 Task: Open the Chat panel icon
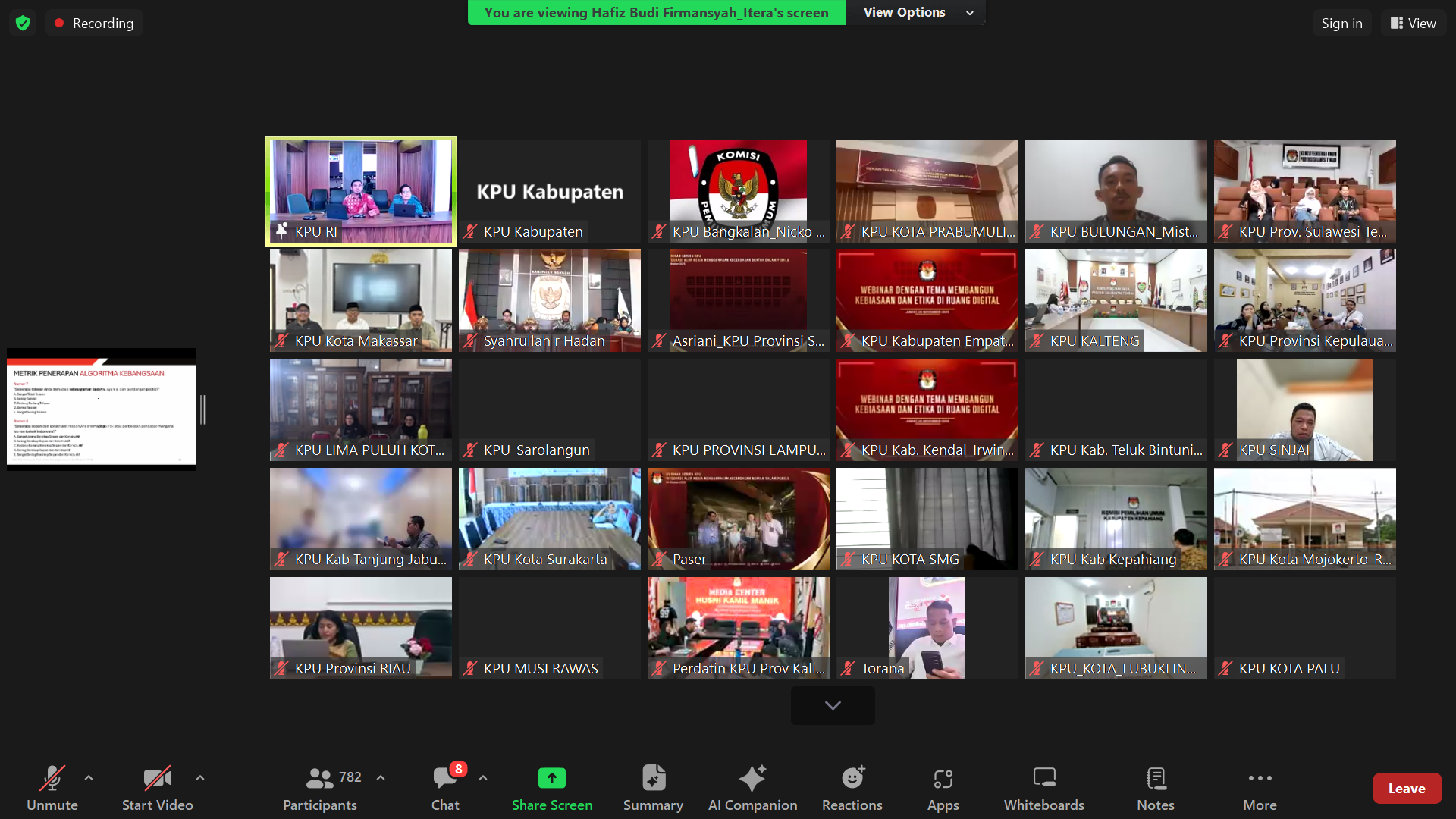coord(445,779)
